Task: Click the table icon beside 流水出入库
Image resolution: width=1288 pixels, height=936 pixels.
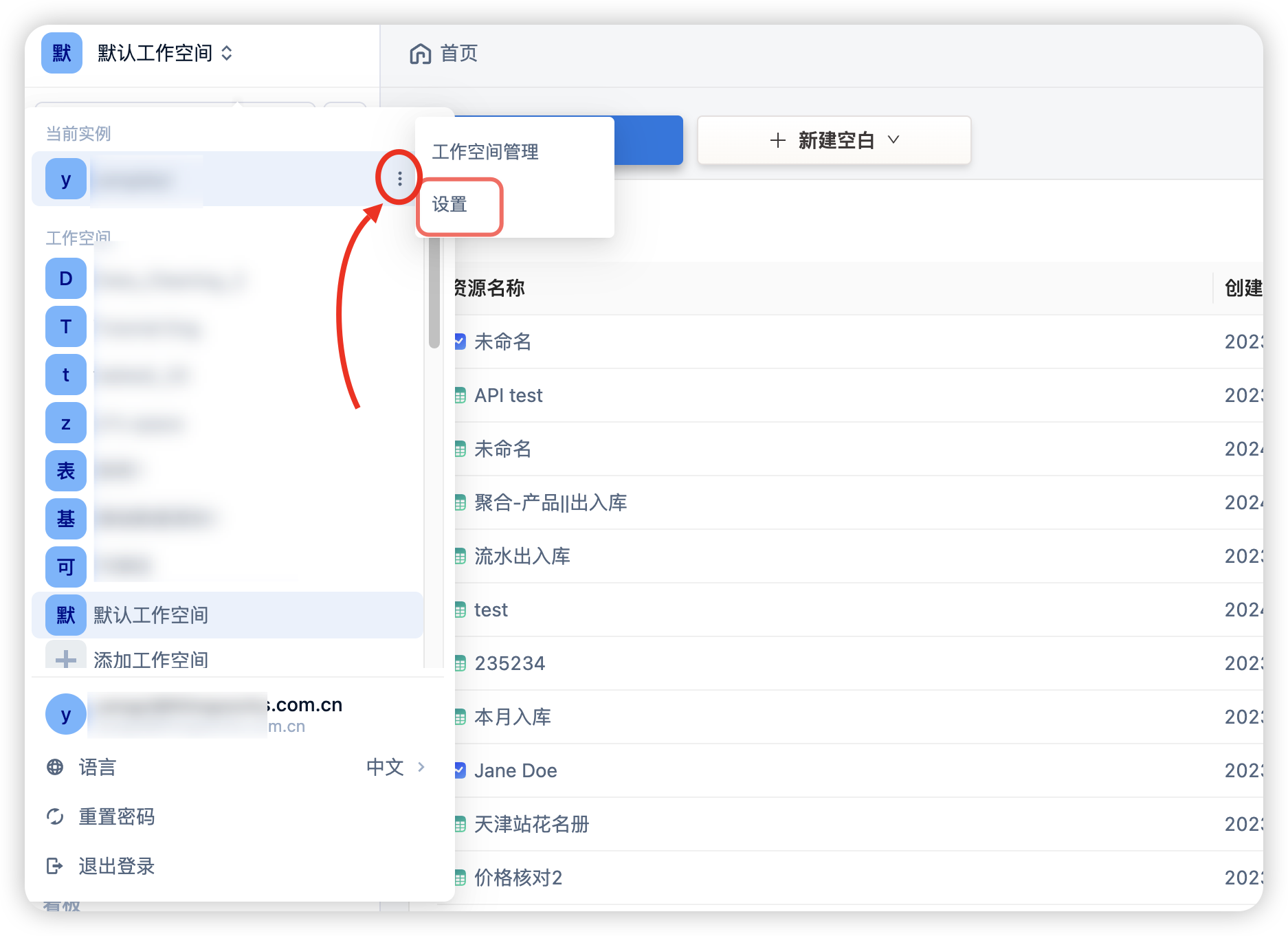Action: (460, 557)
